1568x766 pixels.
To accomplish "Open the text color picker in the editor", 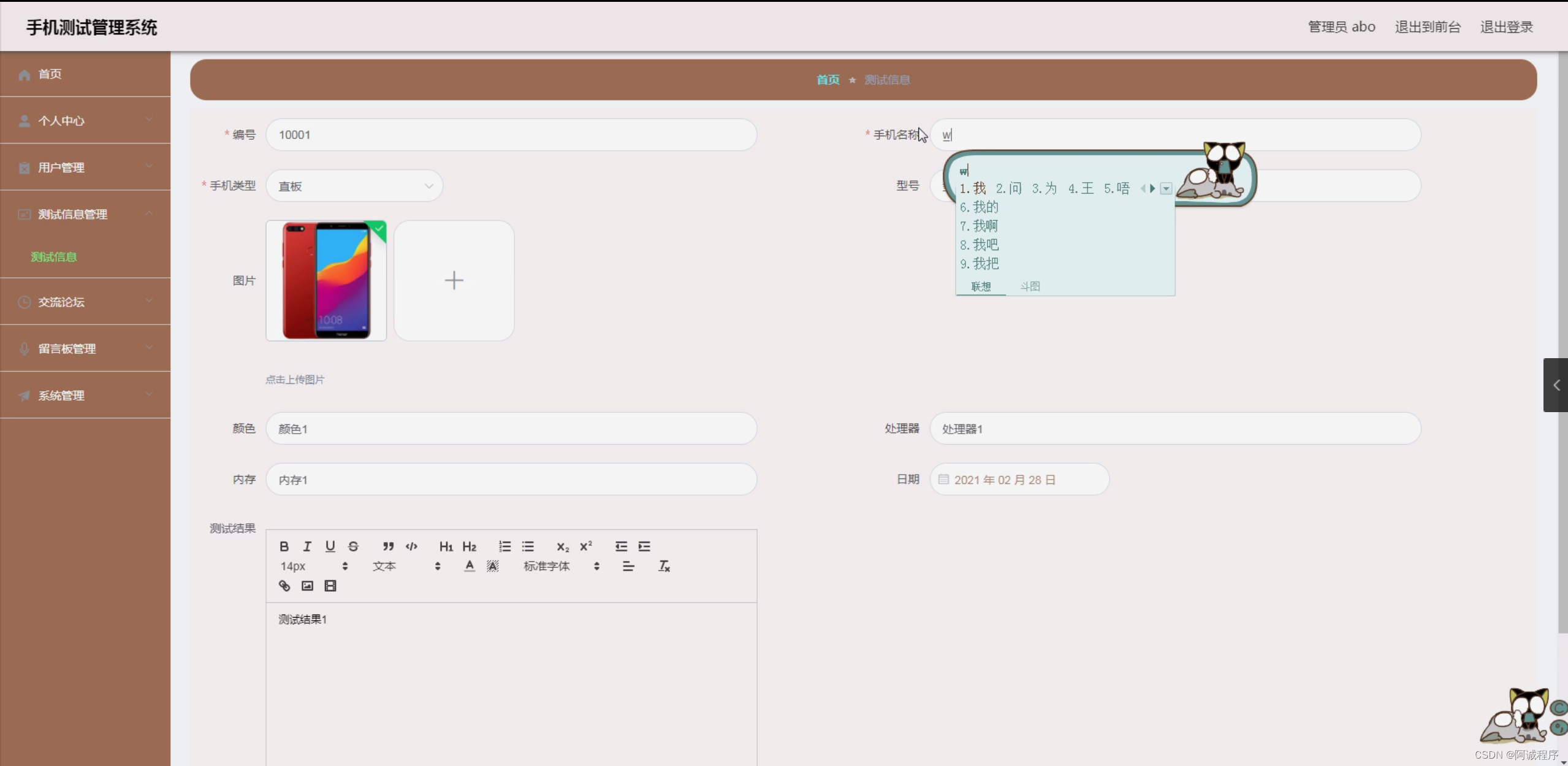I will pyautogui.click(x=468, y=566).
